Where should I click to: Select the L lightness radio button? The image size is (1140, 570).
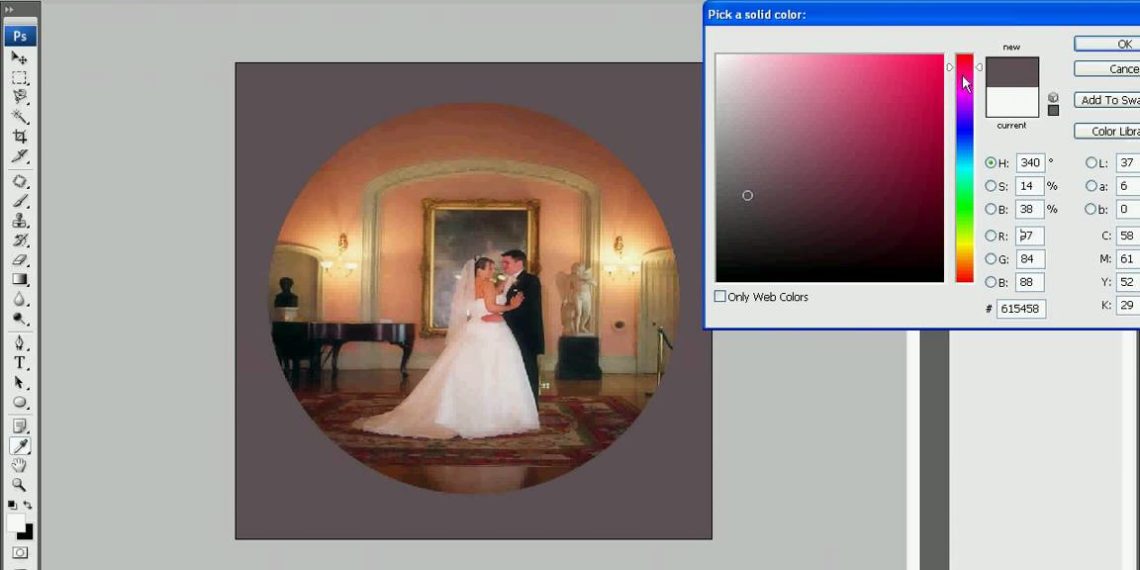tap(1091, 163)
